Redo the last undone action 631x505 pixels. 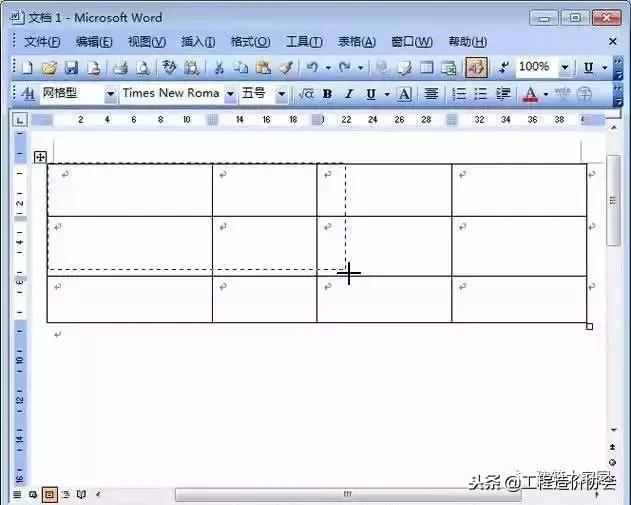tap(344, 67)
